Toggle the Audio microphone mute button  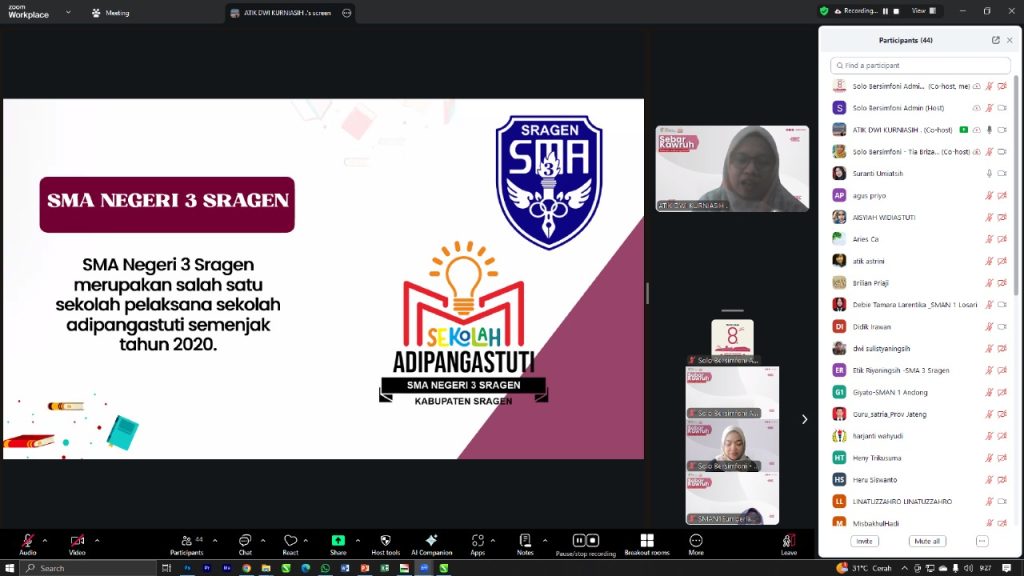pyautogui.click(x=28, y=540)
